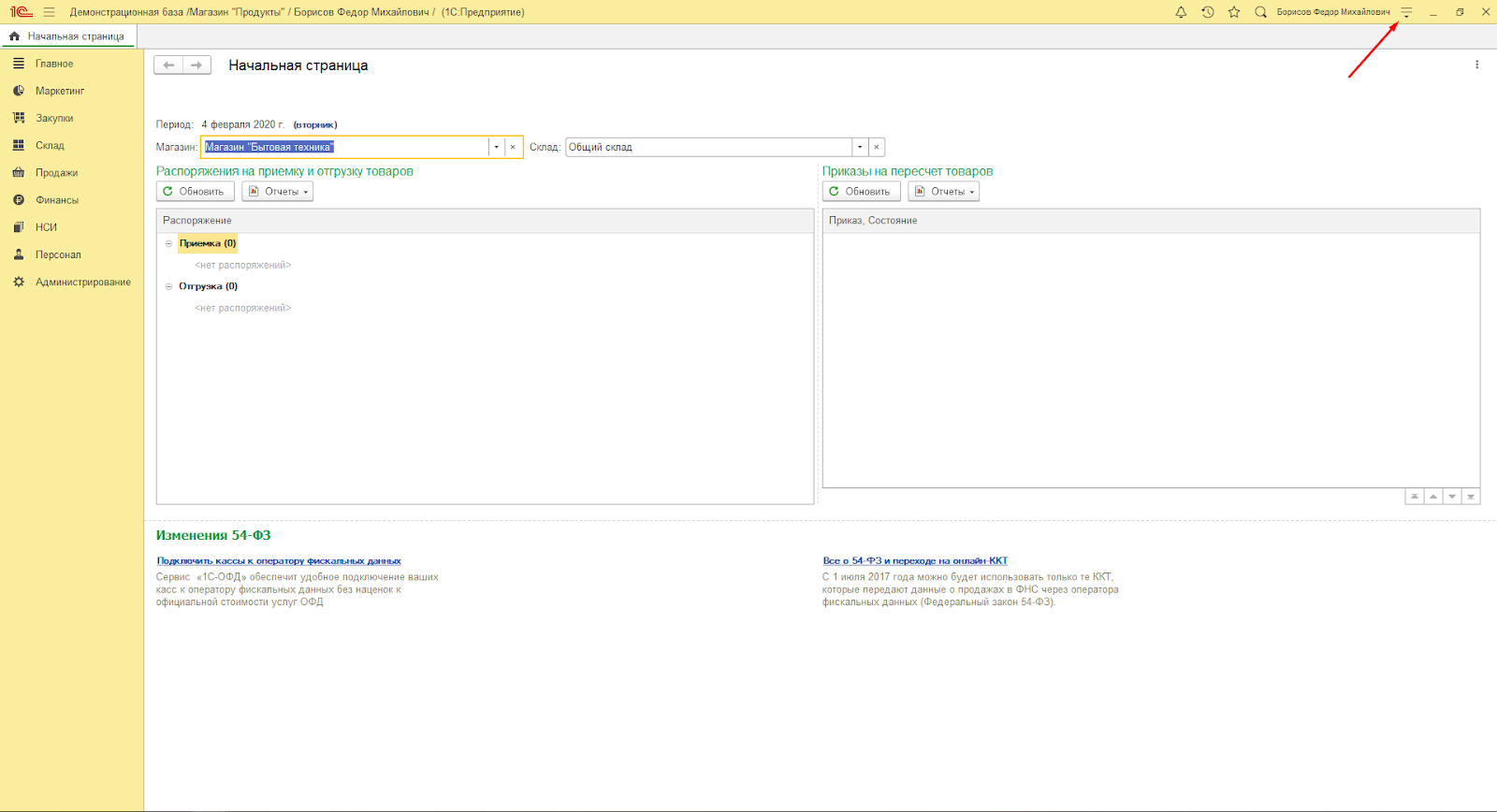Open notifications bell icon
The width and height of the screenshot is (1497, 812).
click(1181, 12)
